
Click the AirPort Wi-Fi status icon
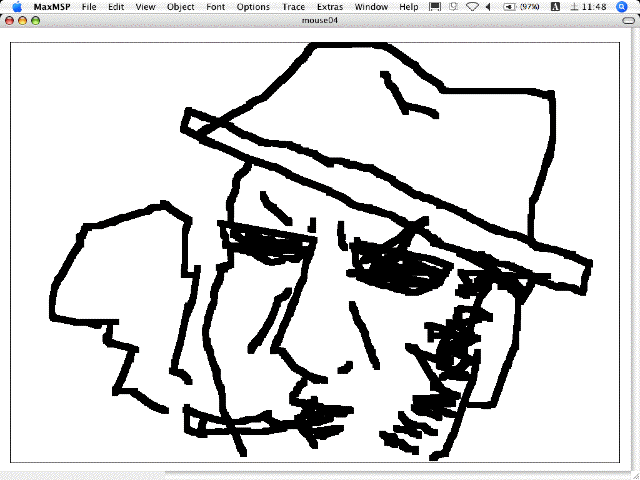472,7
